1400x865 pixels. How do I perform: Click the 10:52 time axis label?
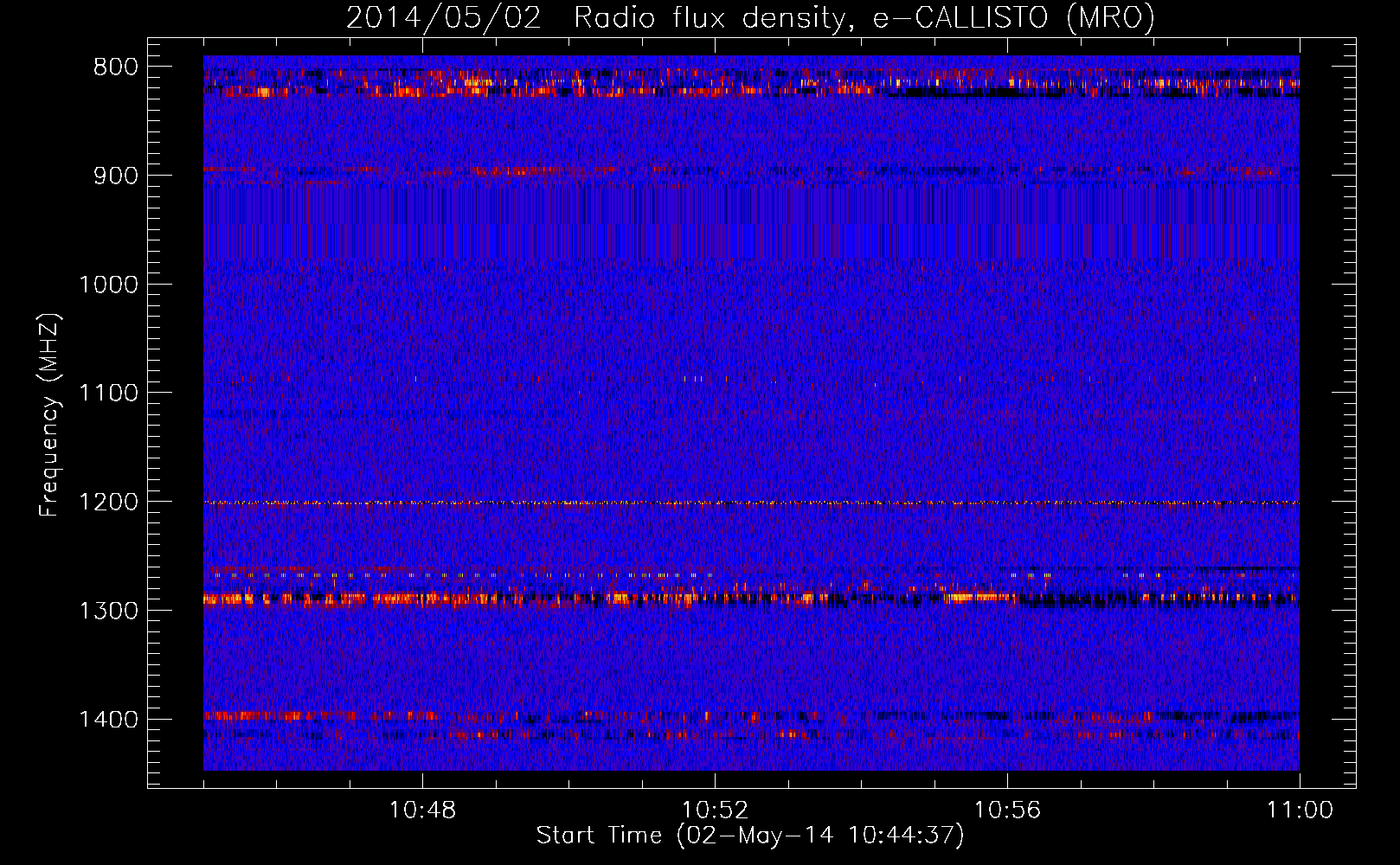click(715, 811)
